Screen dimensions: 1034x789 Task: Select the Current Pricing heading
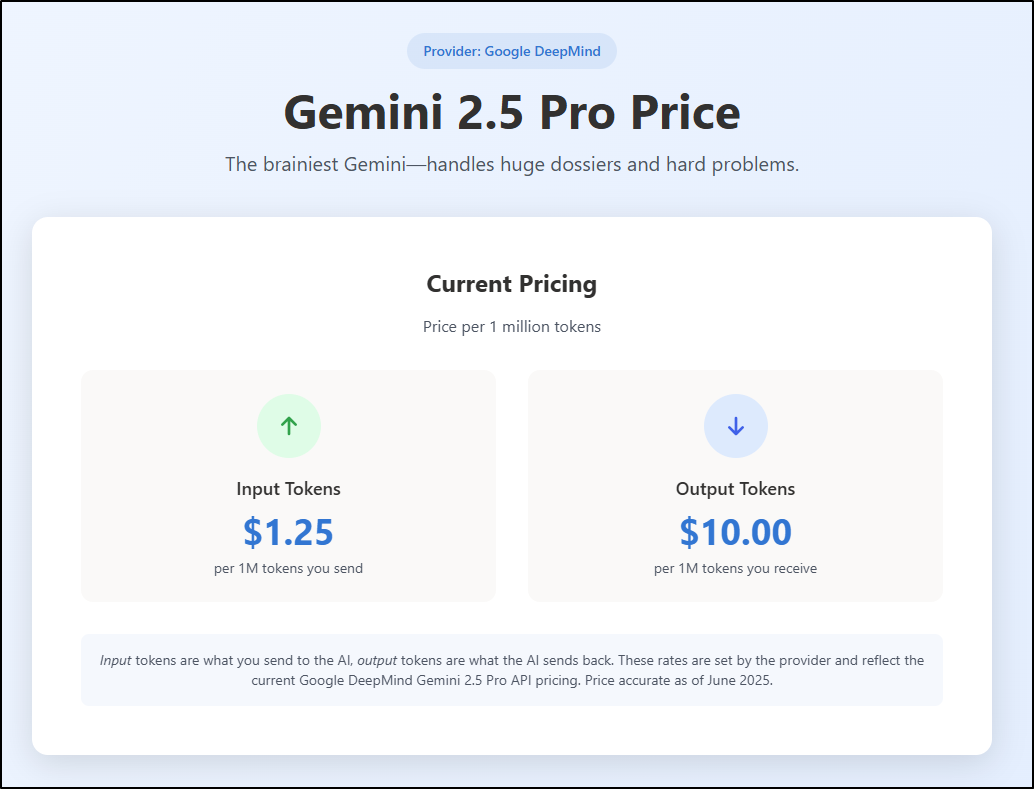point(512,284)
